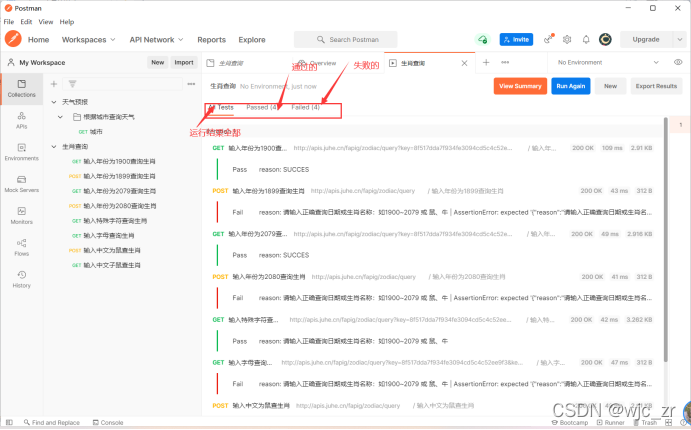Open the collections more options ellipsis
The height and width of the screenshot is (430, 691).
pos(191,84)
